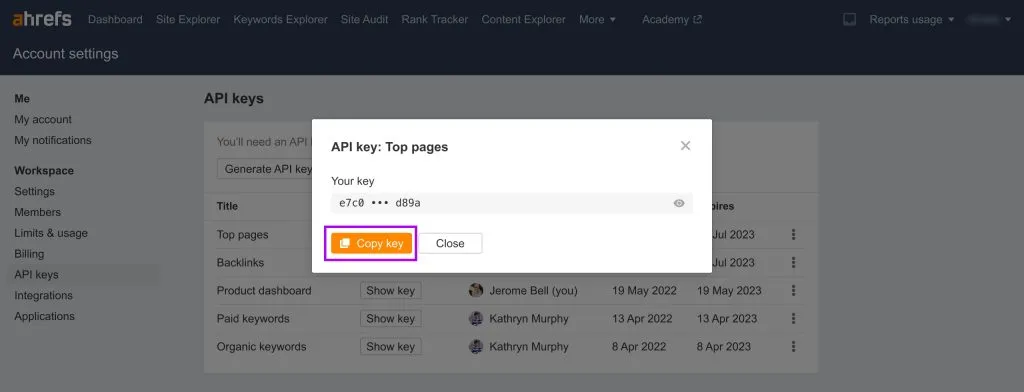Click the 8 Apr 2023 expiry date
This screenshot has width=1024, height=392.
click(x=724, y=347)
